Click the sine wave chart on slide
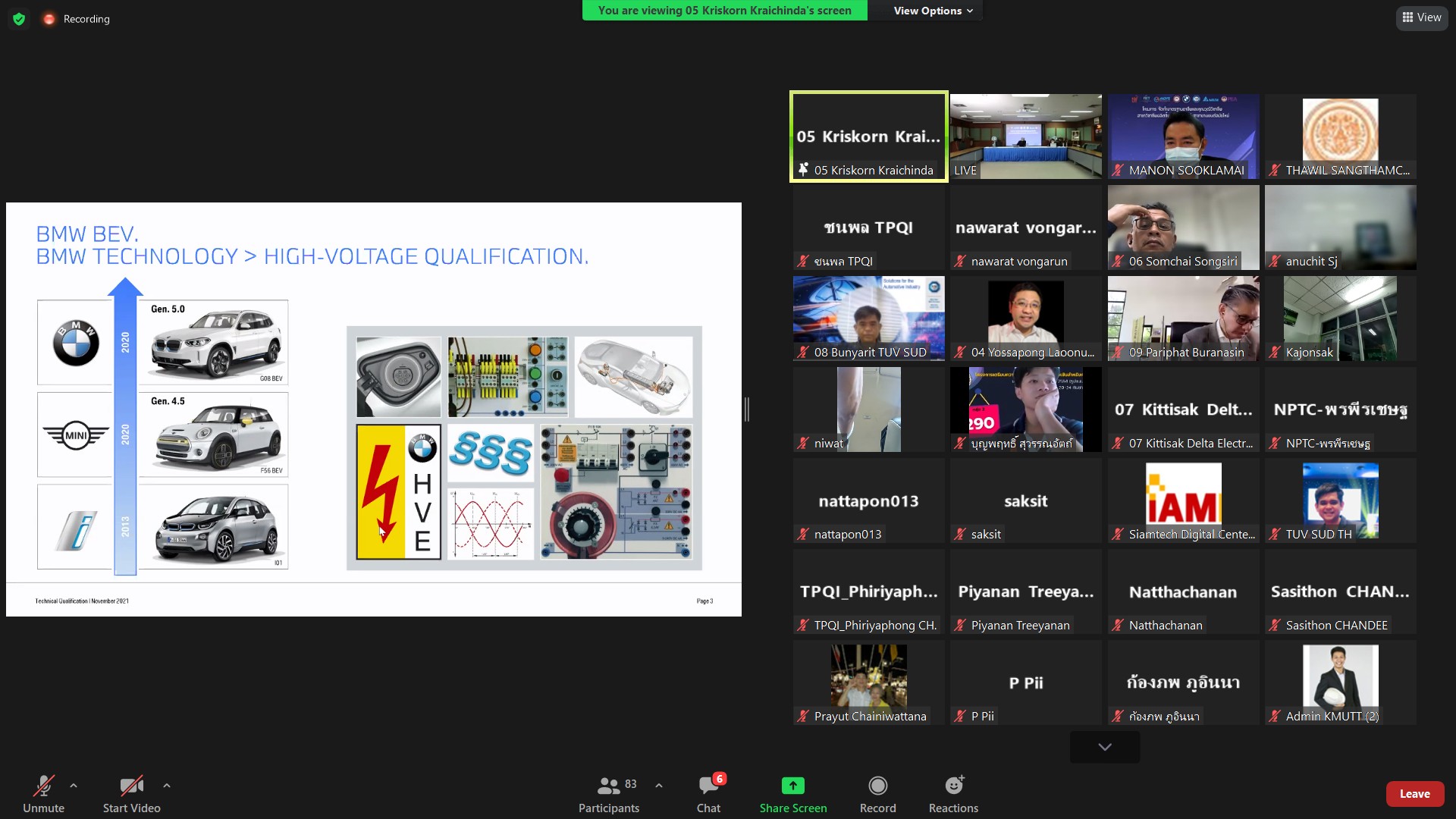1456x819 pixels. click(491, 524)
